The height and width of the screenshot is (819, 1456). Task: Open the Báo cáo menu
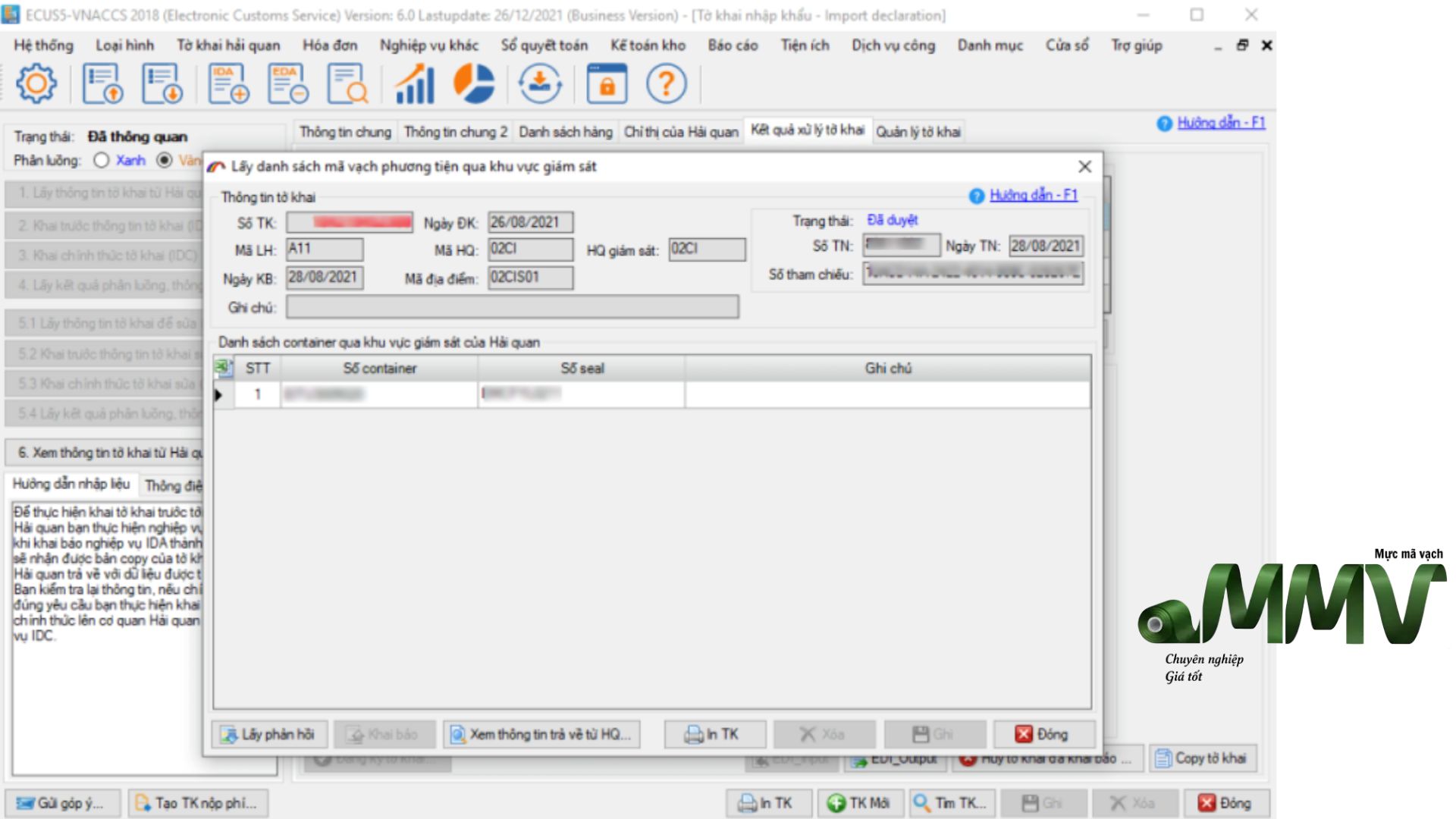733,45
